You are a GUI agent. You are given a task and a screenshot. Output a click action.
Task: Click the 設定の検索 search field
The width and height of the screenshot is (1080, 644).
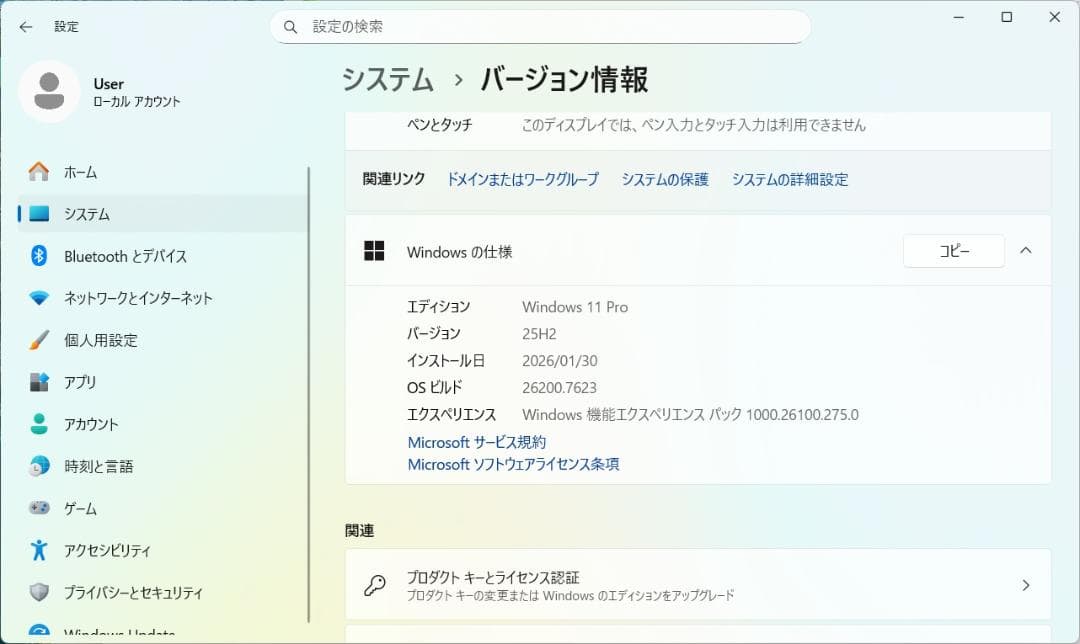(x=540, y=27)
